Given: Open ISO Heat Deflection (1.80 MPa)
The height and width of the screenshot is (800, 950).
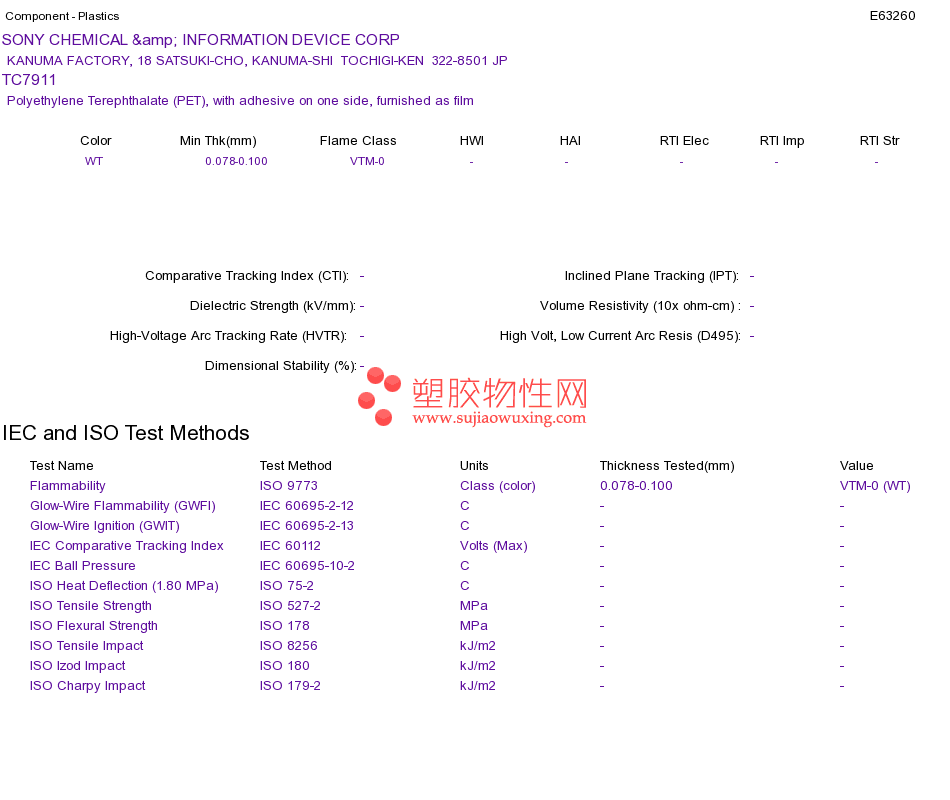Looking at the screenshot, I should 124,586.
